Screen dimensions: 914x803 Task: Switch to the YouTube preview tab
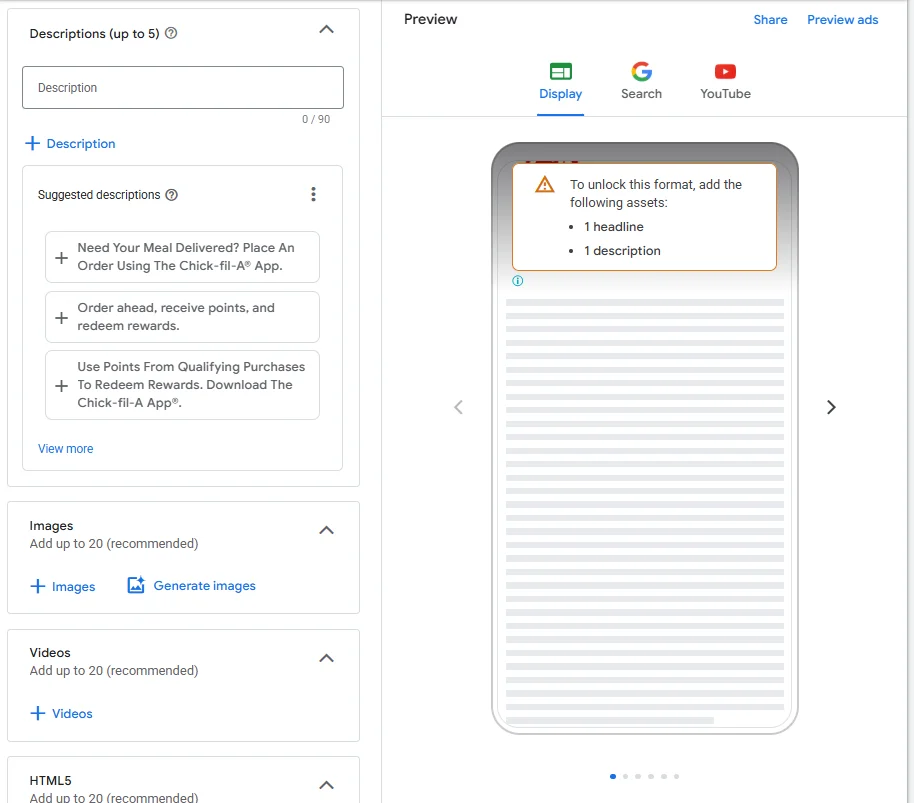725,82
